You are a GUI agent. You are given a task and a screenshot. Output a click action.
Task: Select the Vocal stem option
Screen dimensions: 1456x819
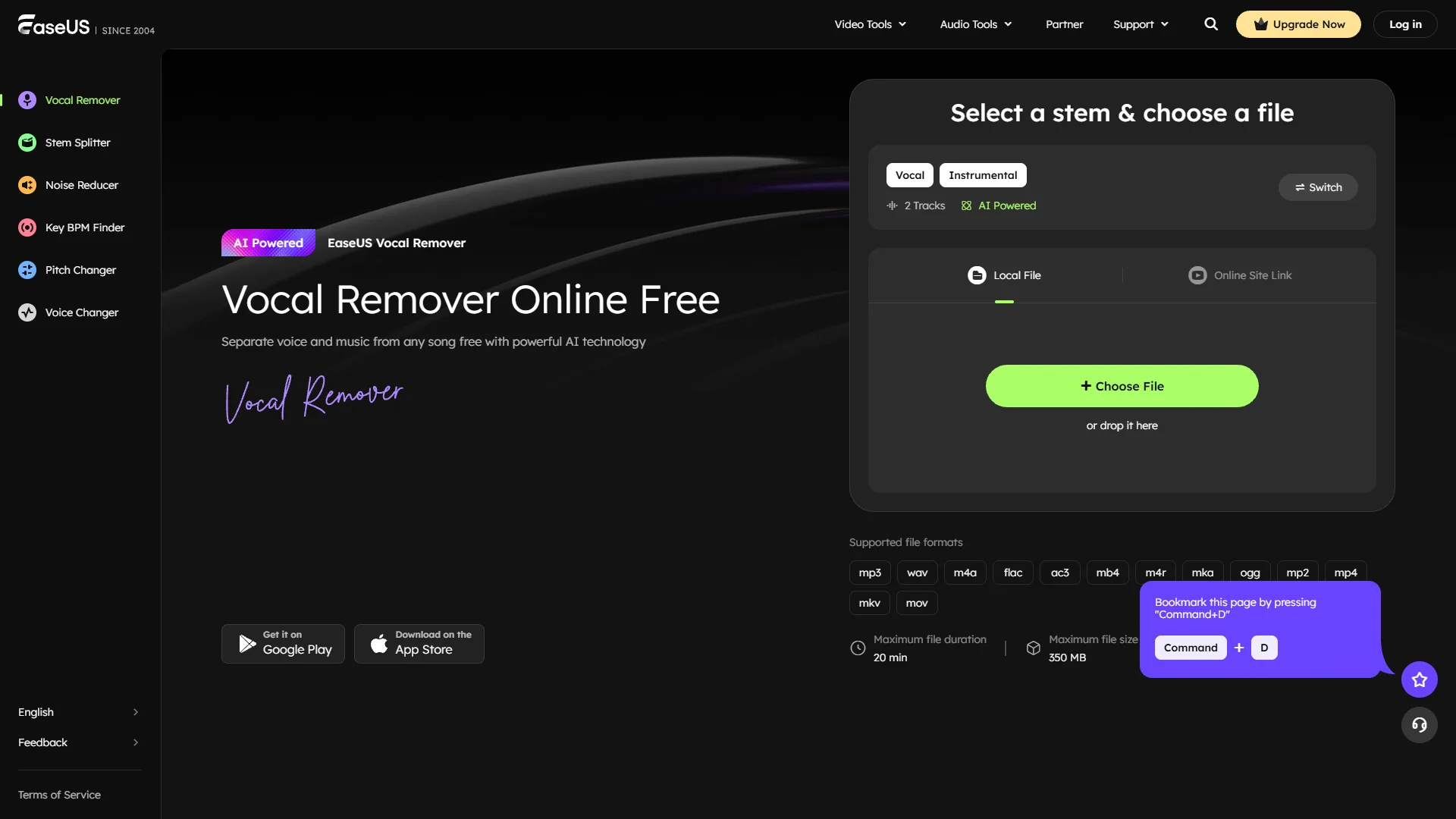click(x=909, y=174)
